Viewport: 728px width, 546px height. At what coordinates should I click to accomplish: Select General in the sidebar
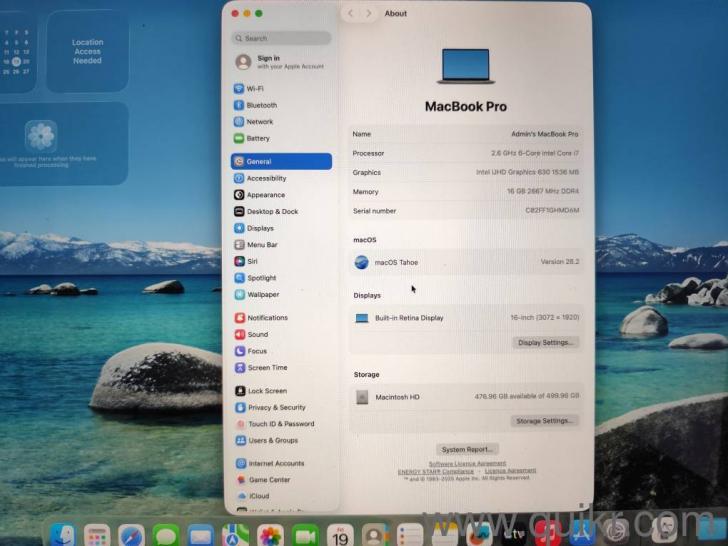pyautogui.click(x=281, y=162)
